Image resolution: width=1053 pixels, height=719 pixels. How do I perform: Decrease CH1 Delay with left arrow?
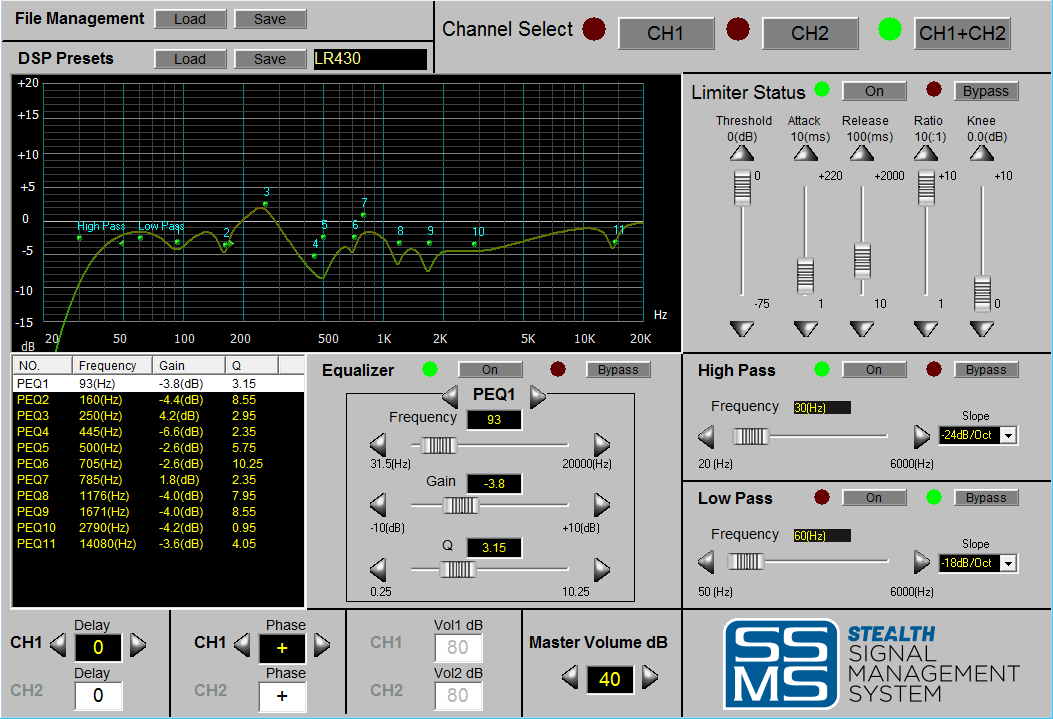[x=59, y=645]
